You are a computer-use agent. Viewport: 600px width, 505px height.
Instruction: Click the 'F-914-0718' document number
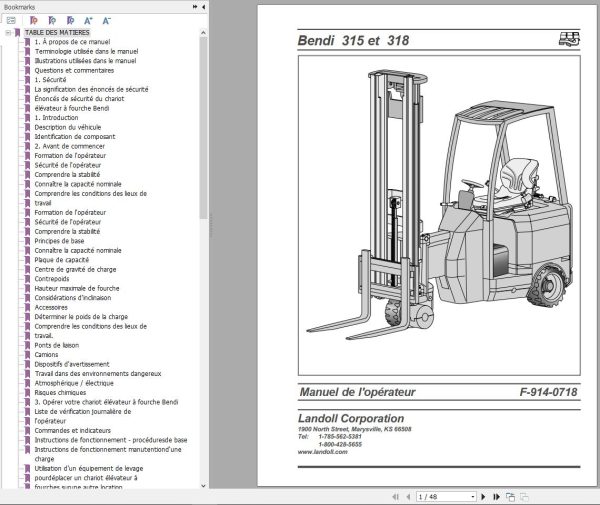tap(548, 392)
